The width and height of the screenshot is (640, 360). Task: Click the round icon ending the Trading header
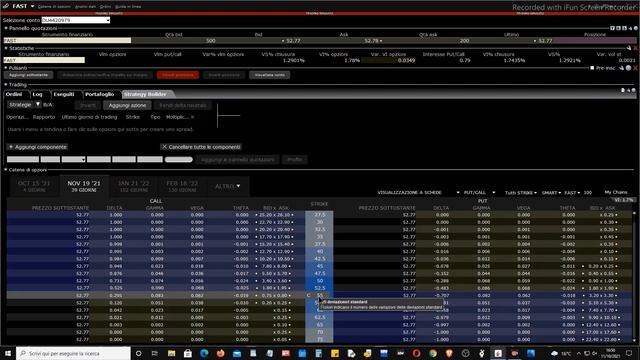pos(633,90)
